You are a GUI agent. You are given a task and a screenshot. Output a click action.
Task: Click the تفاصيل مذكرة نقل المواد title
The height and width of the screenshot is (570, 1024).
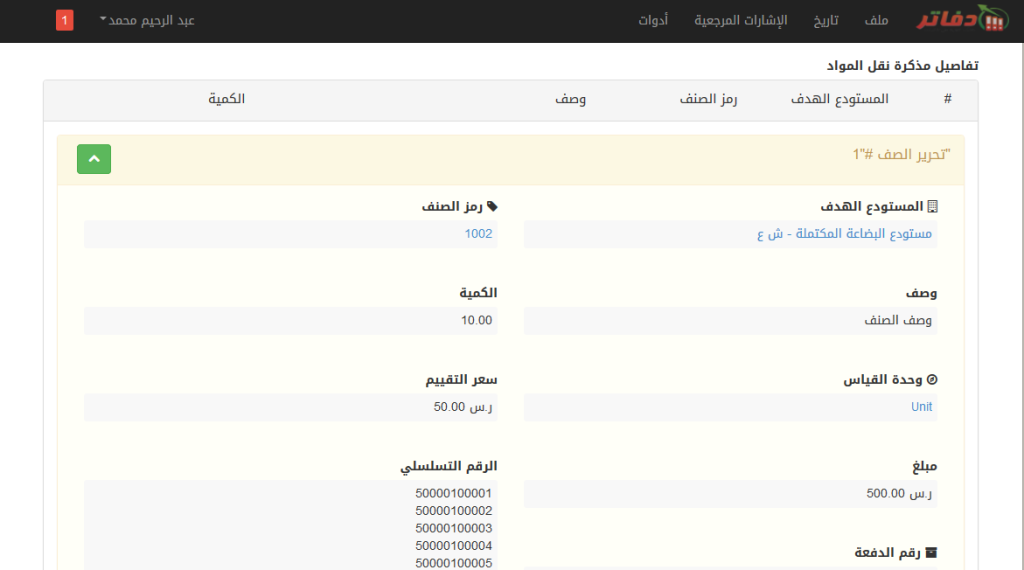(903, 65)
